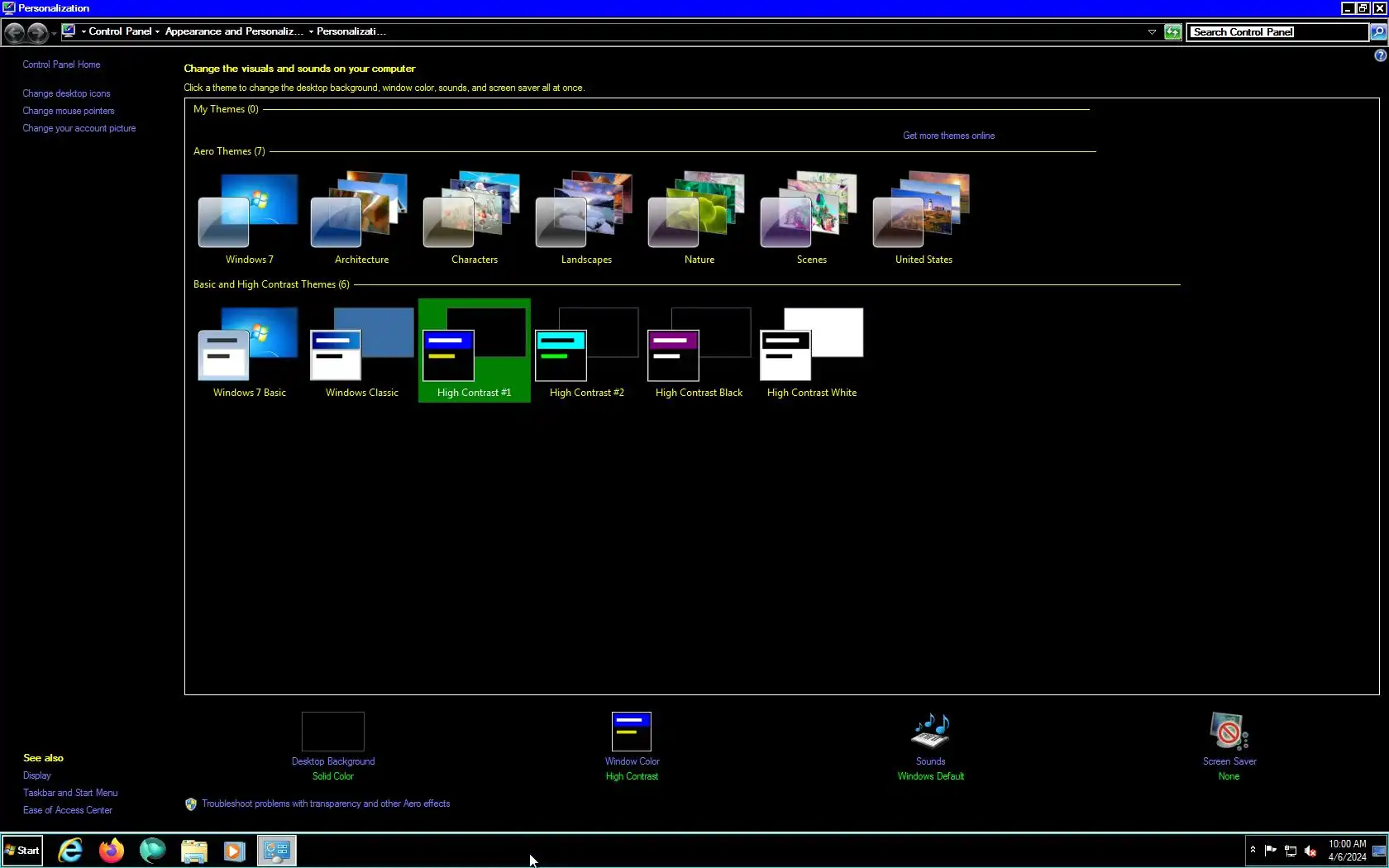
Task: Click Change your account picture link
Action: (x=79, y=128)
